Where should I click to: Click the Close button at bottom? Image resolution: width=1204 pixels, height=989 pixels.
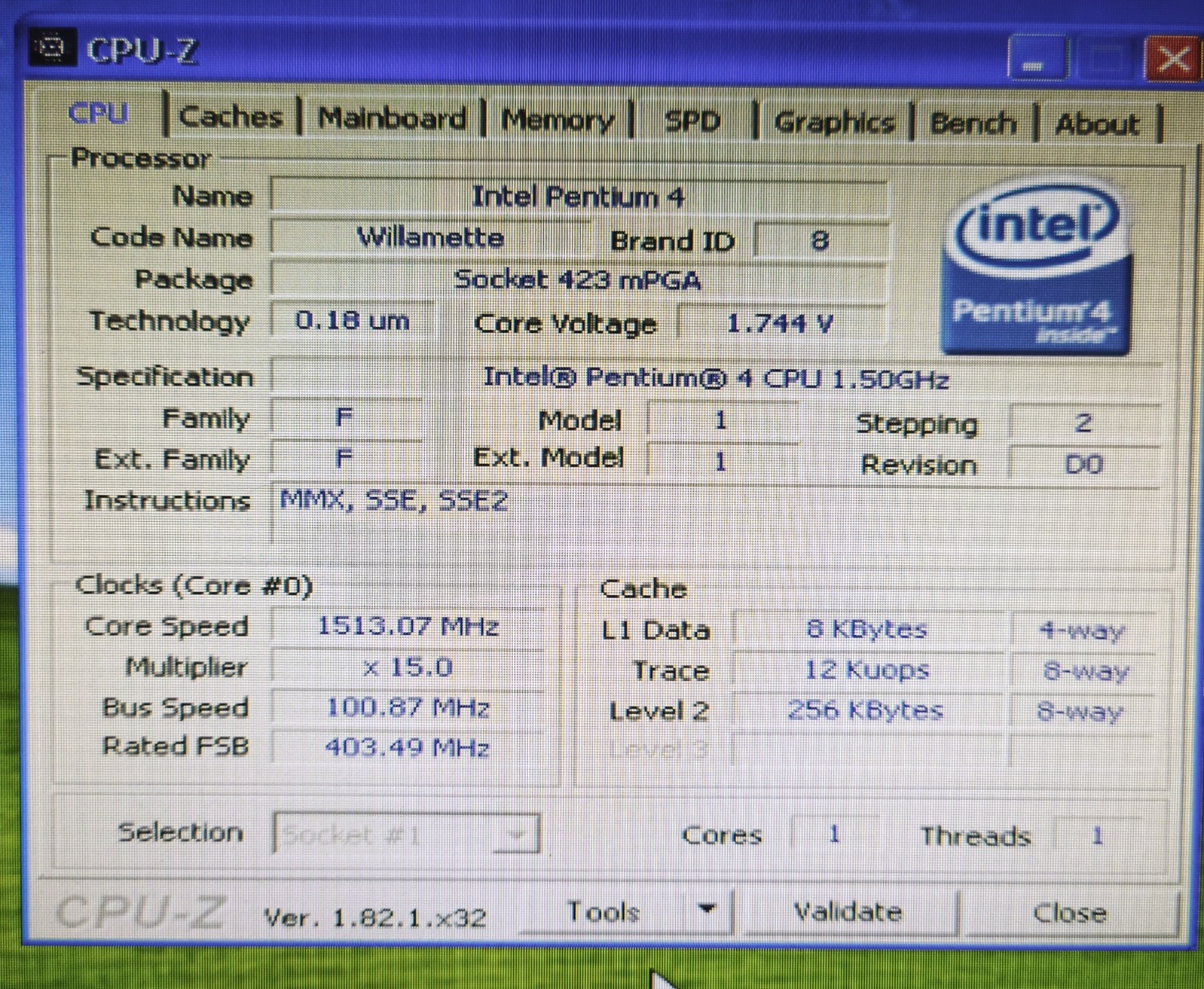pyautogui.click(x=1070, y=913)
